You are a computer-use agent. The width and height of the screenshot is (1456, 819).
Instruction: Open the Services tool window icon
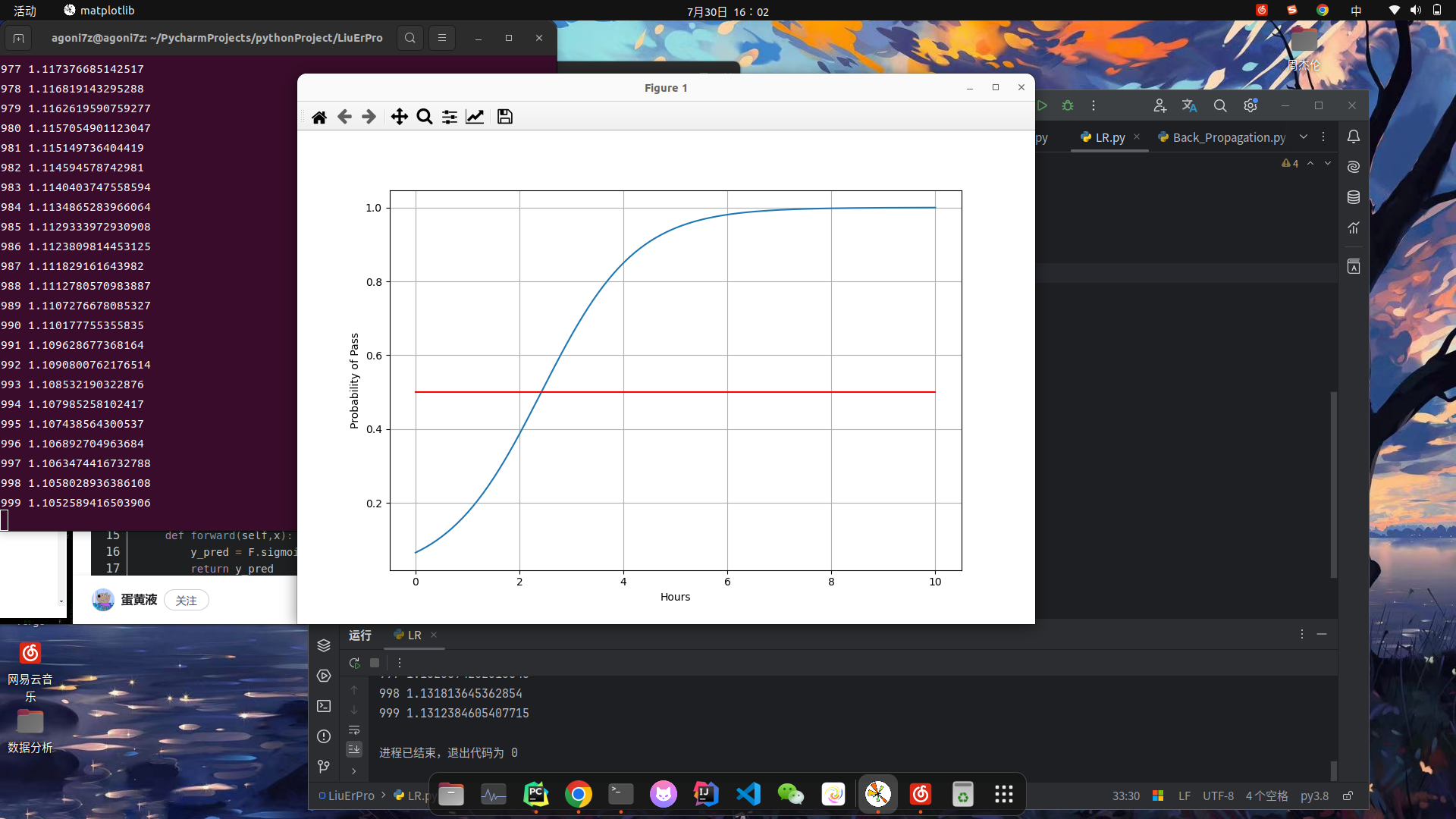pos(324,676)
